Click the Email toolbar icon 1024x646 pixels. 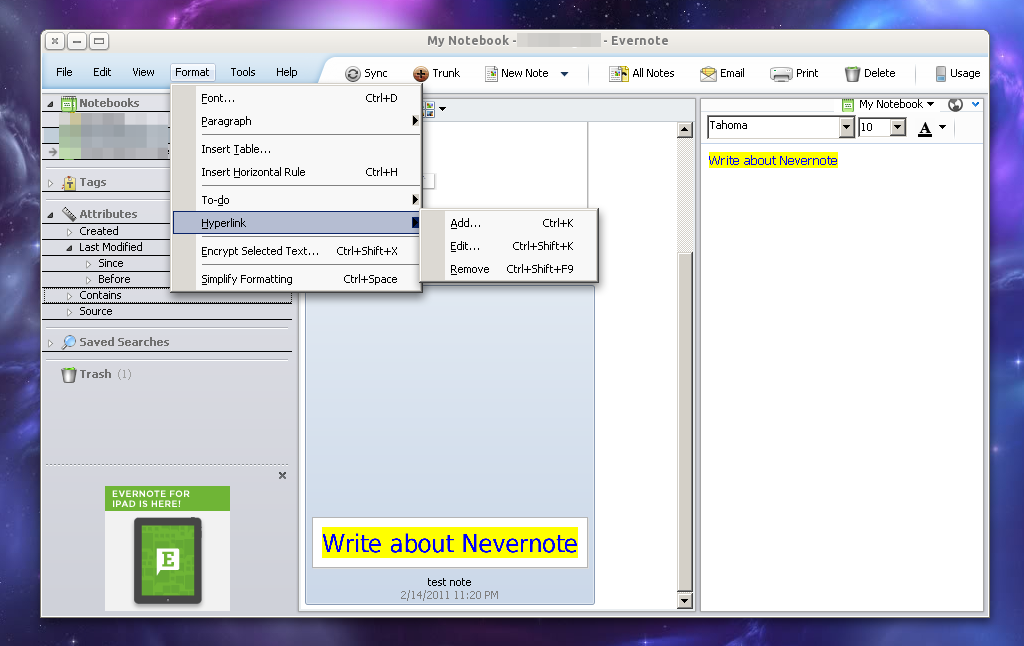click(708, 74)
